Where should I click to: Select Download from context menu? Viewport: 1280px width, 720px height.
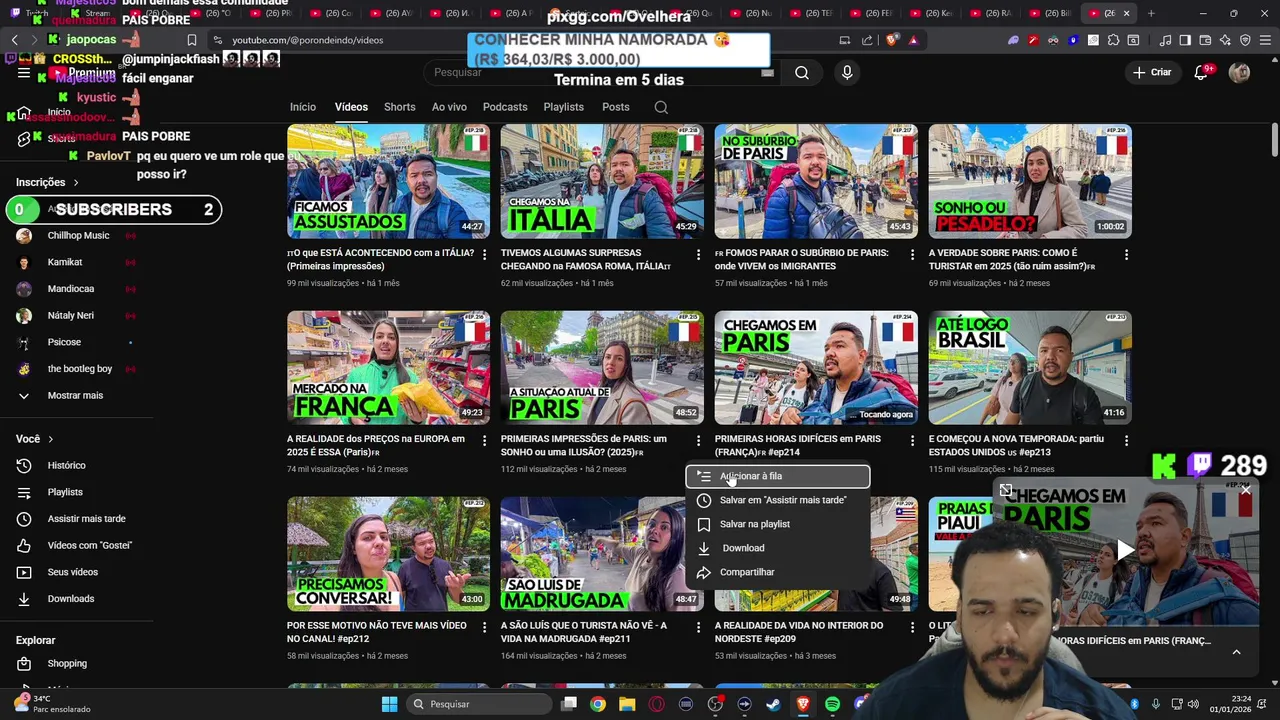tap(778, 548)
